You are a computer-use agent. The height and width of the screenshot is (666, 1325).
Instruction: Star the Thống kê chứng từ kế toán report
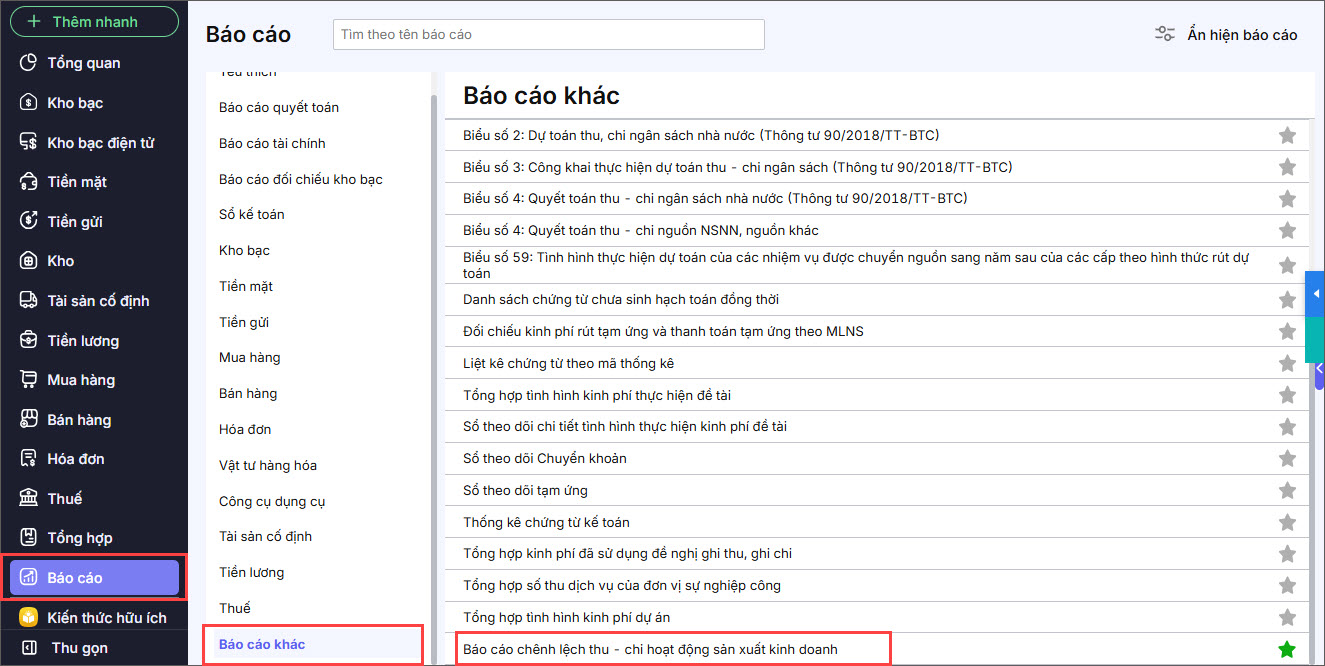[1287, 522]
